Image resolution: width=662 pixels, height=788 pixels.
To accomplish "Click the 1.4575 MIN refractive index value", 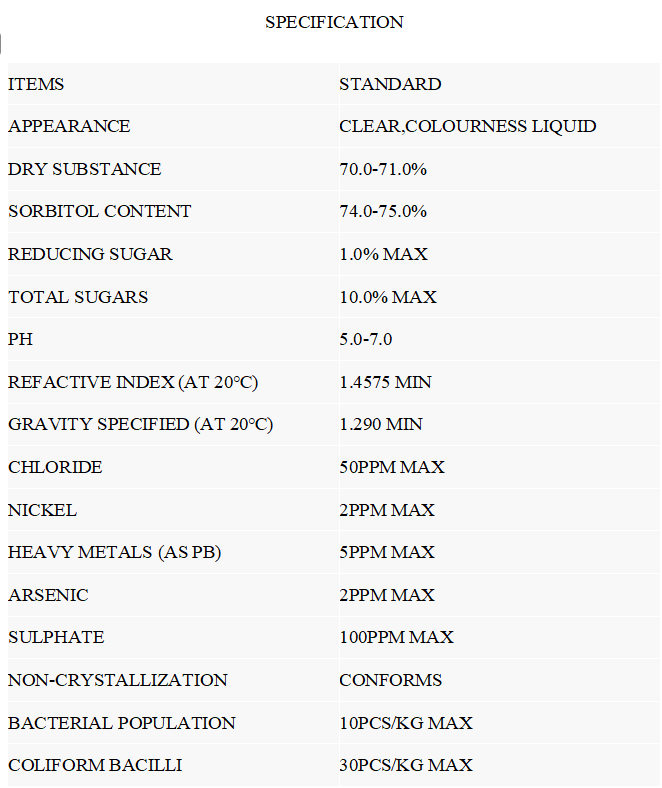I will (x=386, y=382).
